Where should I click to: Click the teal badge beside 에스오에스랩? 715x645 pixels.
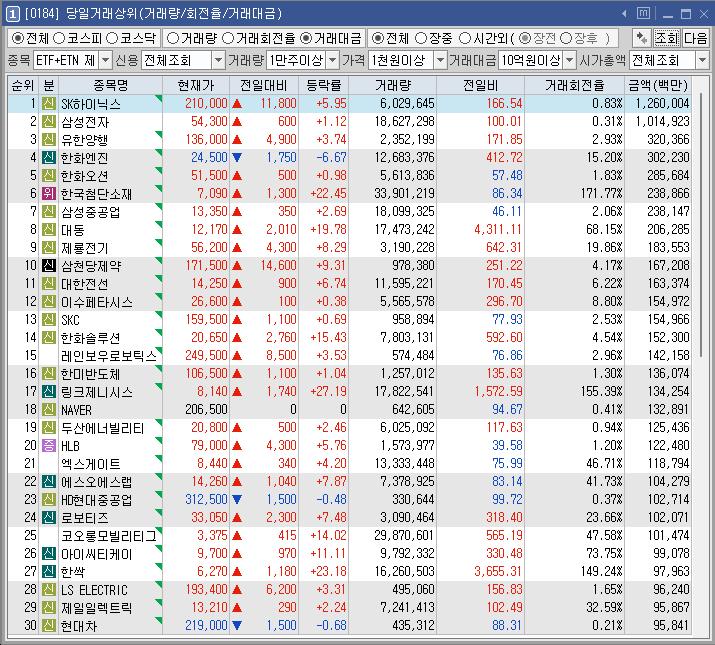49,481
